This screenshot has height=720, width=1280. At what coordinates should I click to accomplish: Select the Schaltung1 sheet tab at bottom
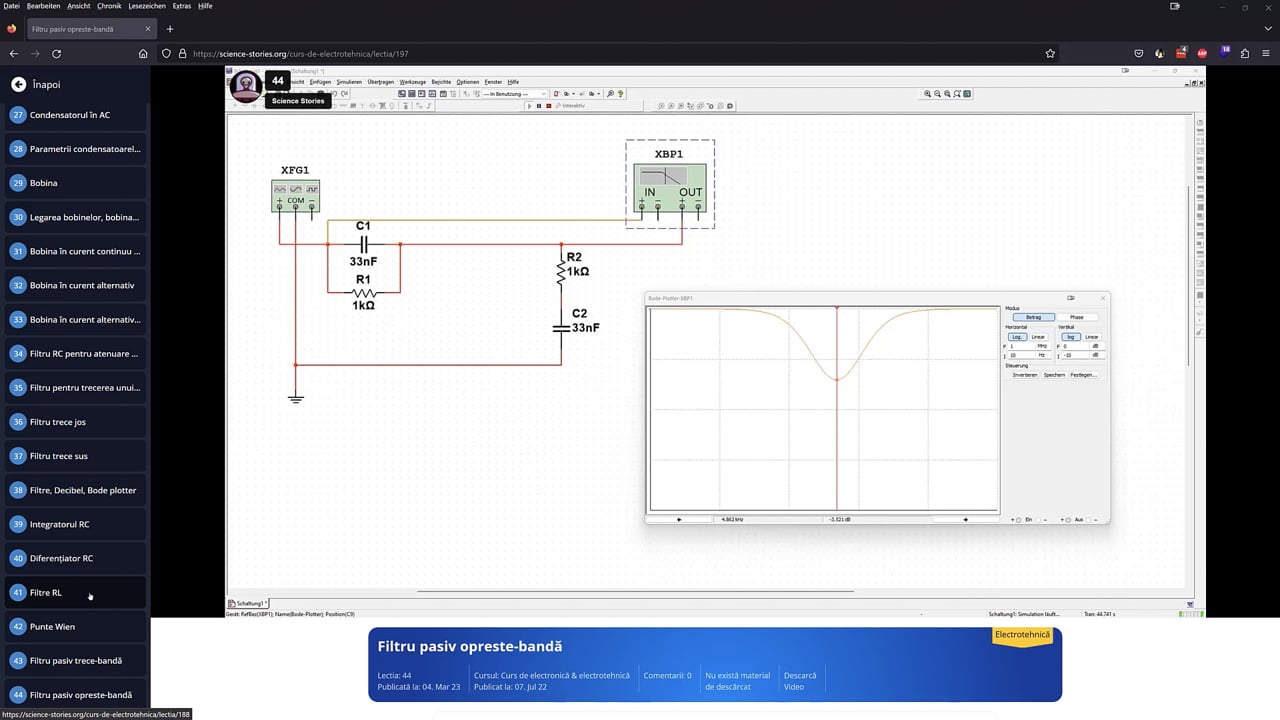pos(248,604)
